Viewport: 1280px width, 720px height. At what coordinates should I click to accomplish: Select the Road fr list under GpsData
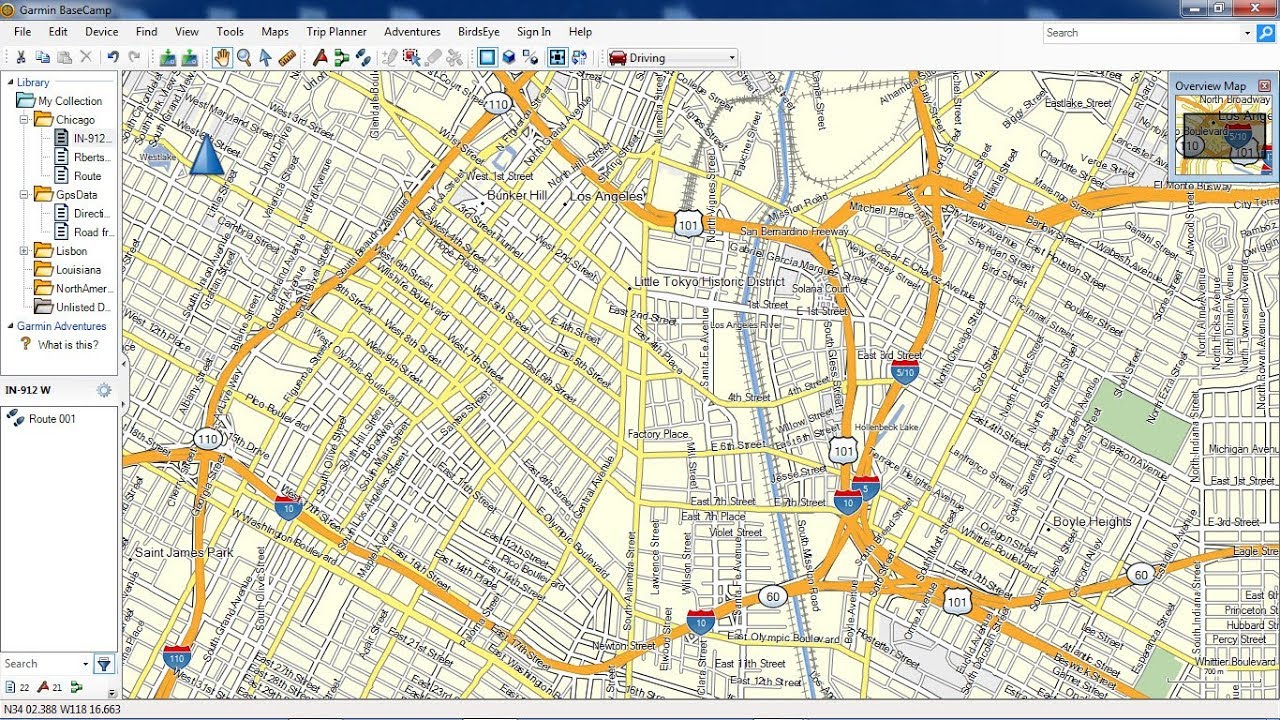click(x=84, y=232)
